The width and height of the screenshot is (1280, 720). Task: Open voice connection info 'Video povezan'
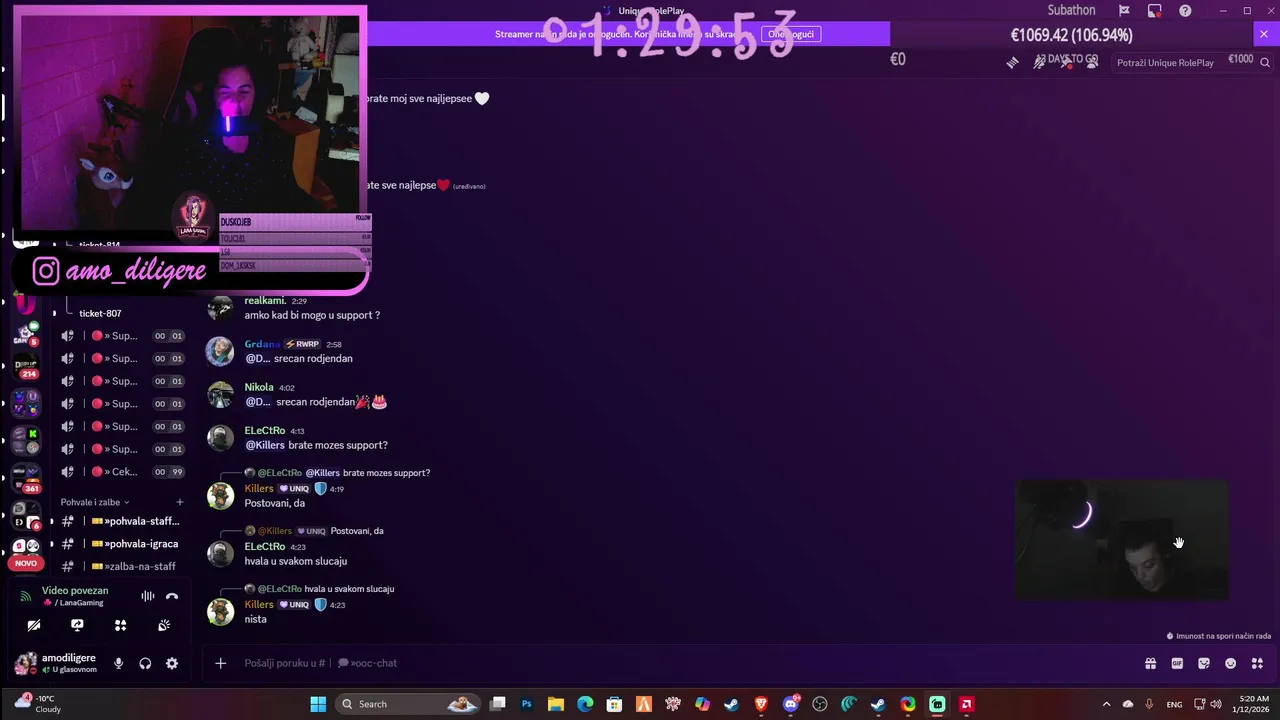75,590
